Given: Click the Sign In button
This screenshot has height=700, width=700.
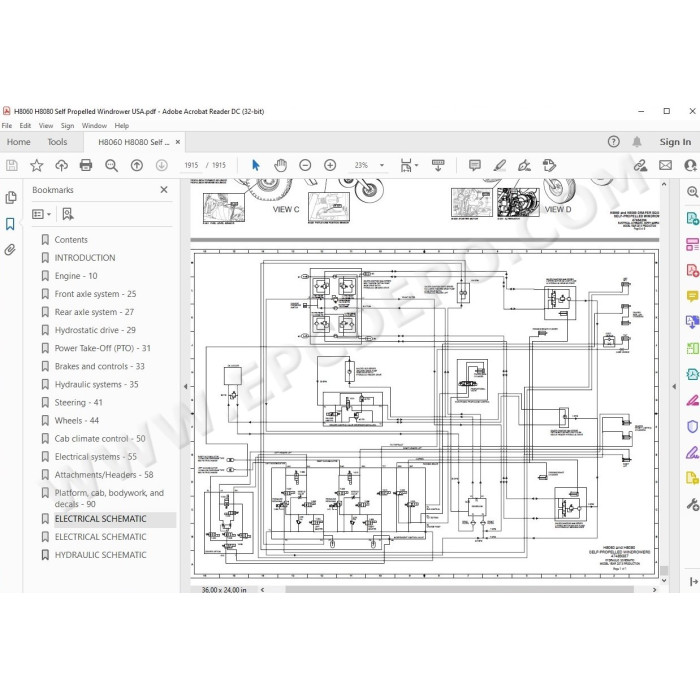Looking at the screenshot, I should click(675, 142).
